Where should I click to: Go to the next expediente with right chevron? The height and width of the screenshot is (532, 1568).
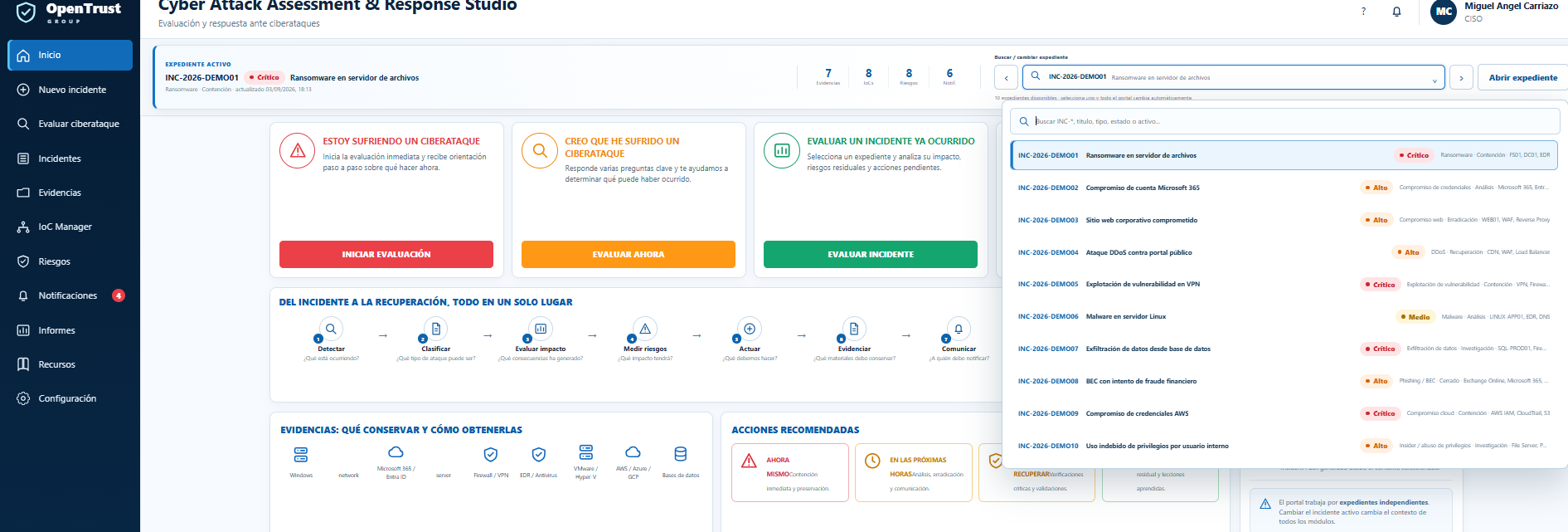point(1461,78)
